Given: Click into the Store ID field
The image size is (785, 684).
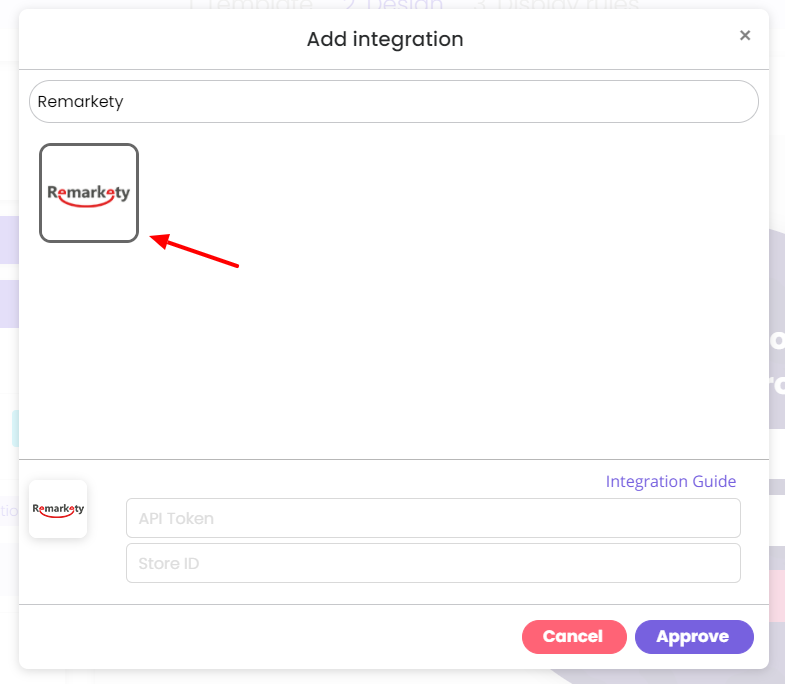Looking at the screenshot, I should [x=433, y=563].
